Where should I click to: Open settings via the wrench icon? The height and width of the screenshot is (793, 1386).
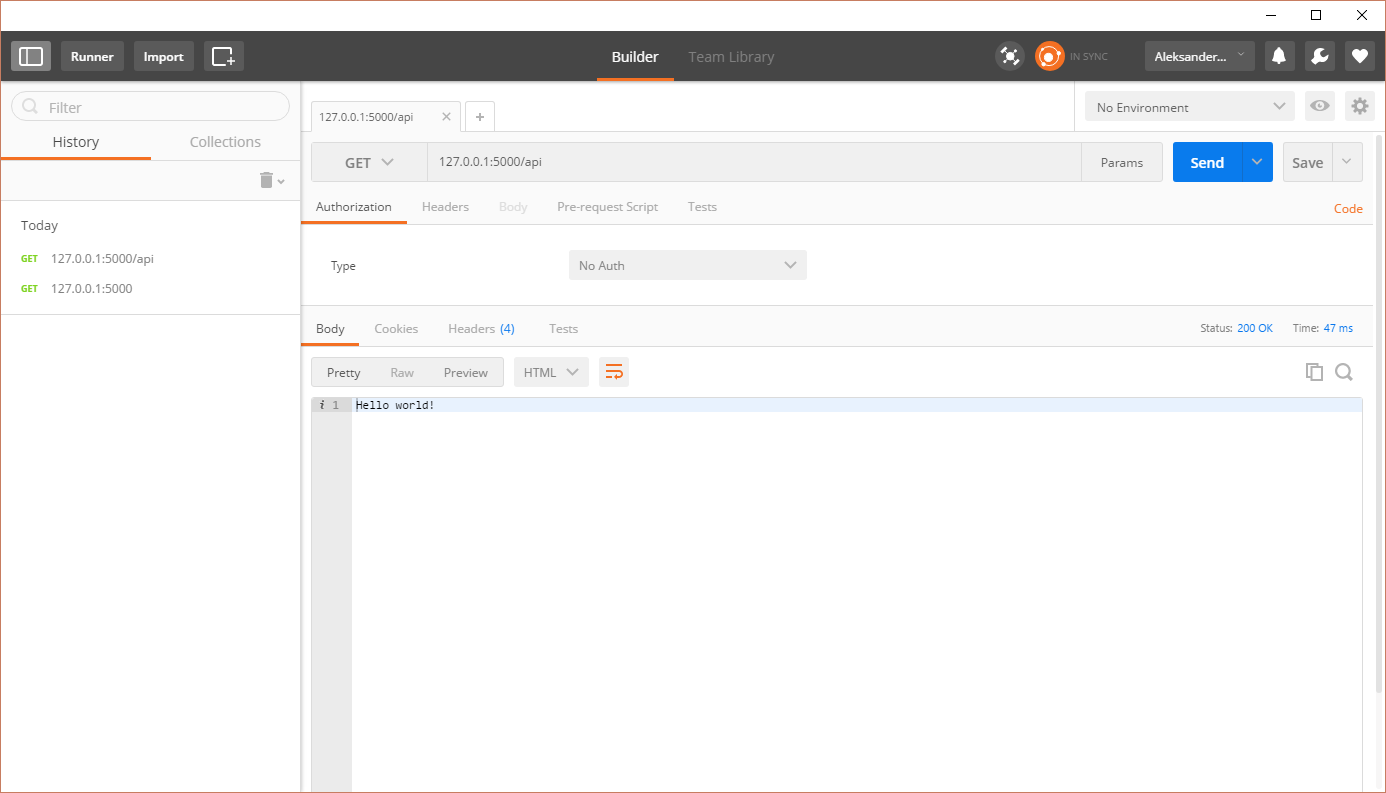click(x=1319, y=56)
